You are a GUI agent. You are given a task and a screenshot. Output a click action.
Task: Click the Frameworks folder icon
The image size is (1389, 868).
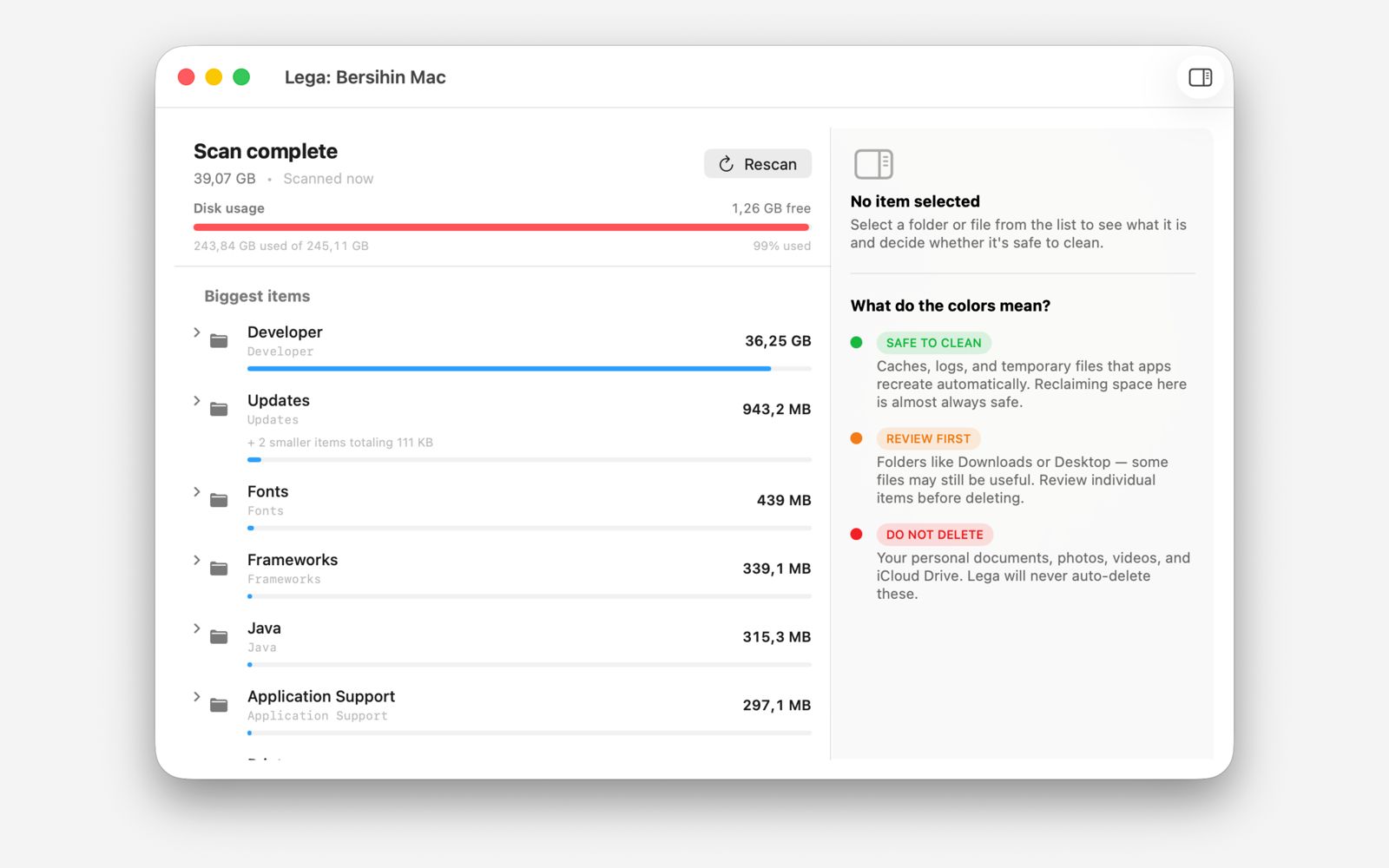pos(219,569)
